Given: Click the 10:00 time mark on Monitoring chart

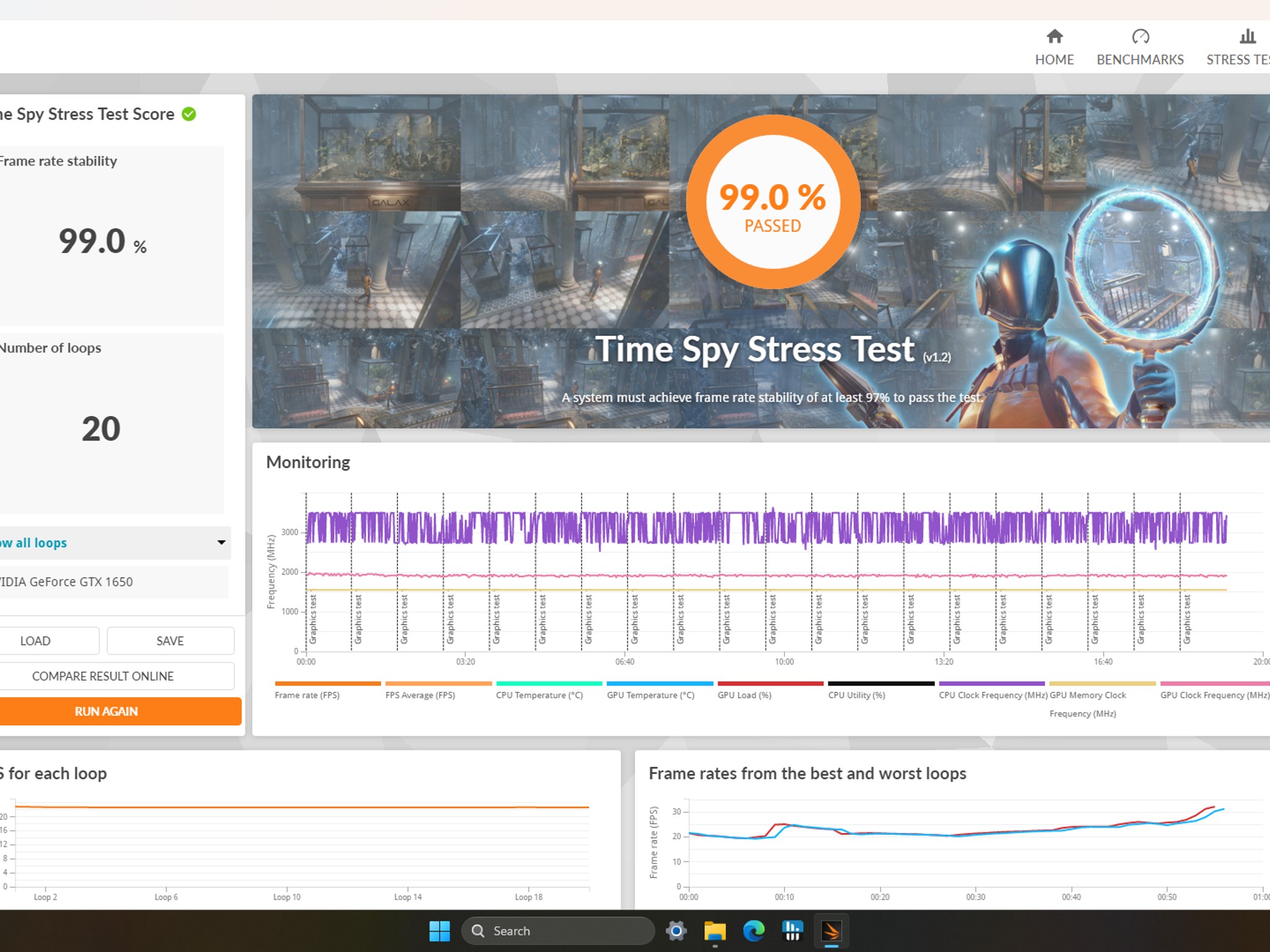Looking at the screenshot, I should pyautogui.click(x=784, y=661).
